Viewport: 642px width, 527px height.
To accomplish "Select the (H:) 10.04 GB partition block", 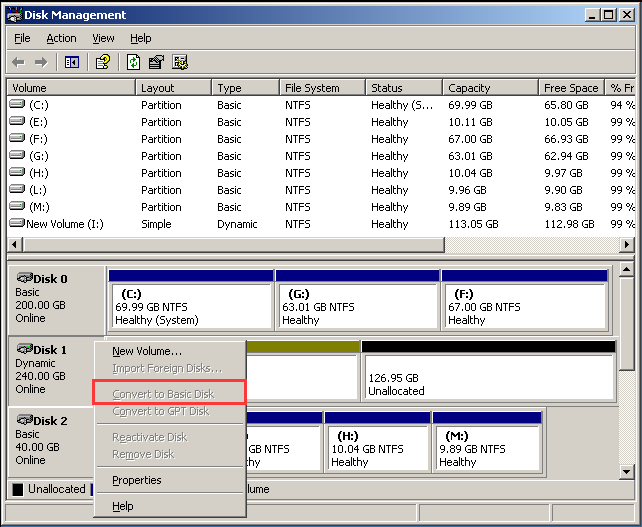I will pos(377,442).
